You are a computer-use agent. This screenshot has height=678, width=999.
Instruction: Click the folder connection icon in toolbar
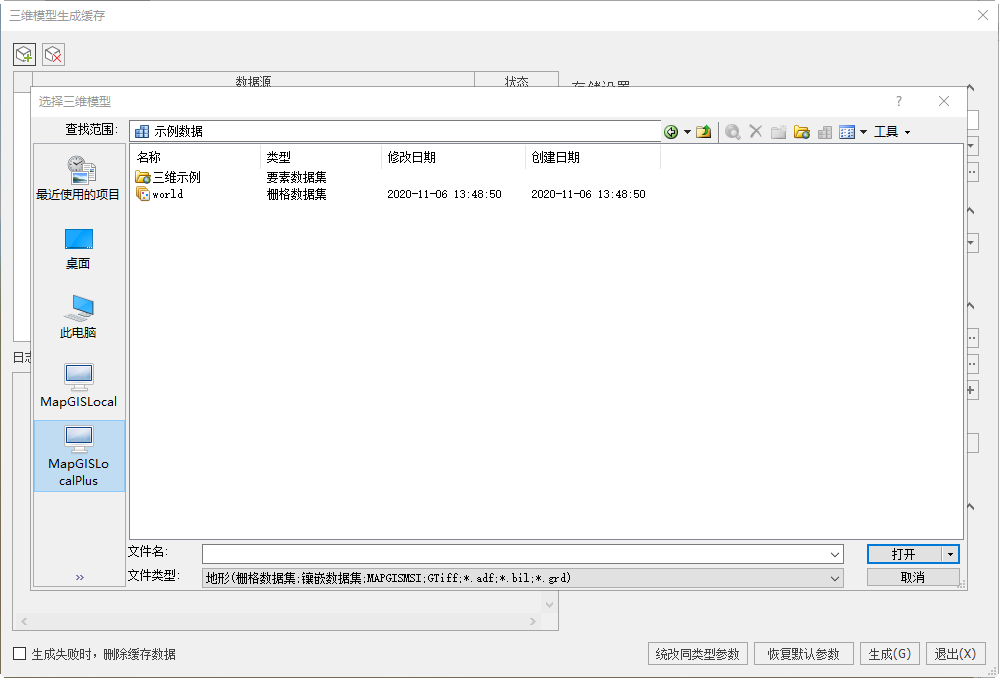pos(801,132)
